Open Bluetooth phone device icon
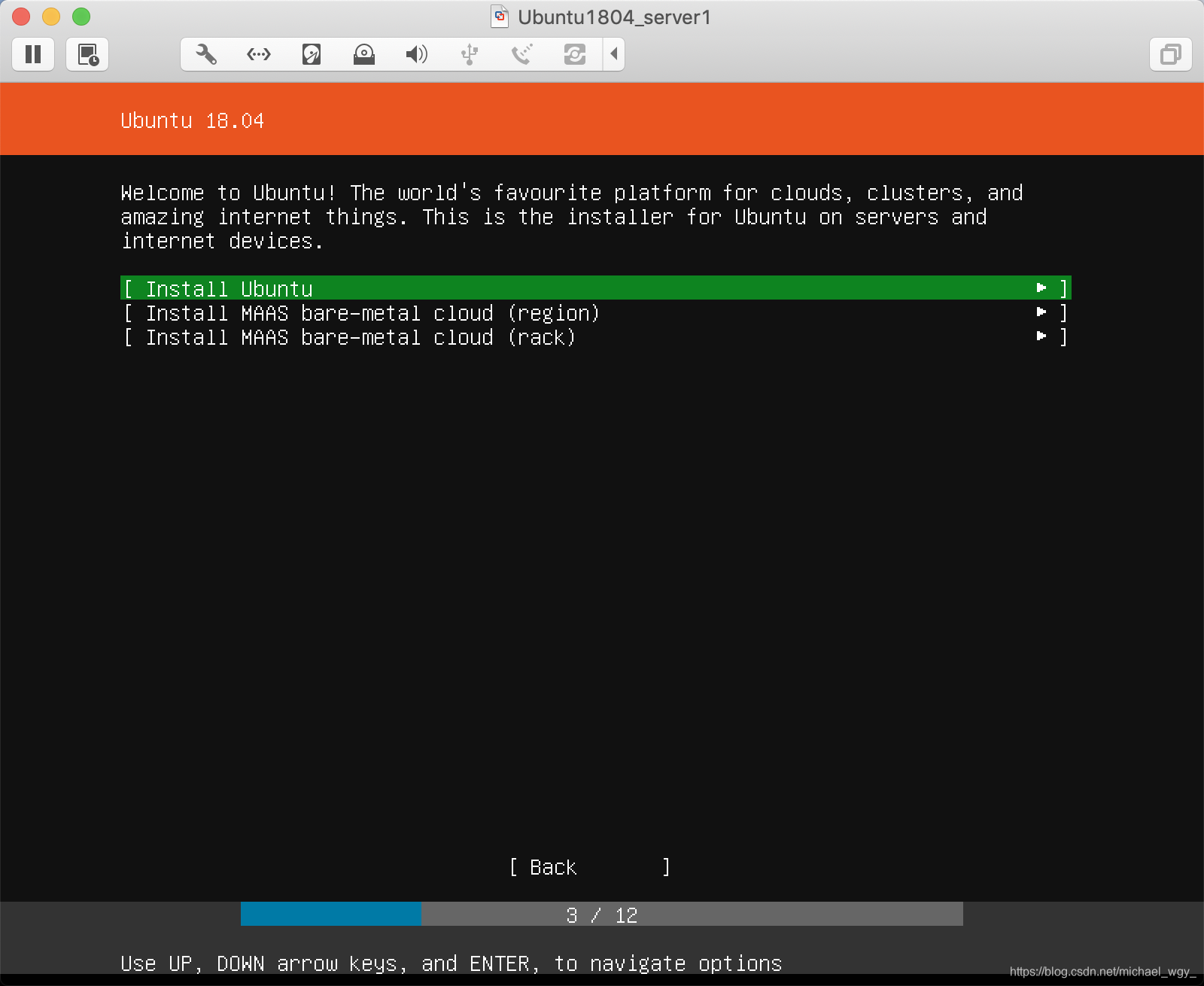Viewport: 1204px width, 986px height. 521,54
